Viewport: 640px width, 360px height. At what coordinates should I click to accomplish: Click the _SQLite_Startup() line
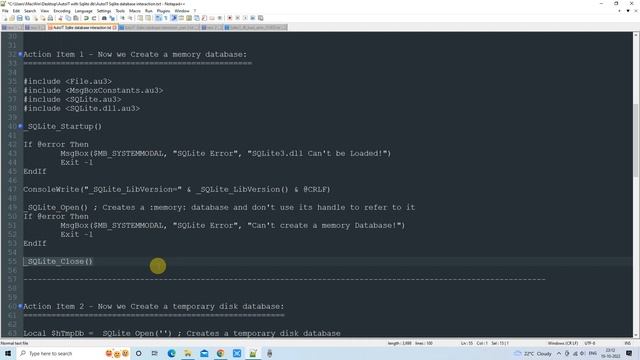pos(62,127)
